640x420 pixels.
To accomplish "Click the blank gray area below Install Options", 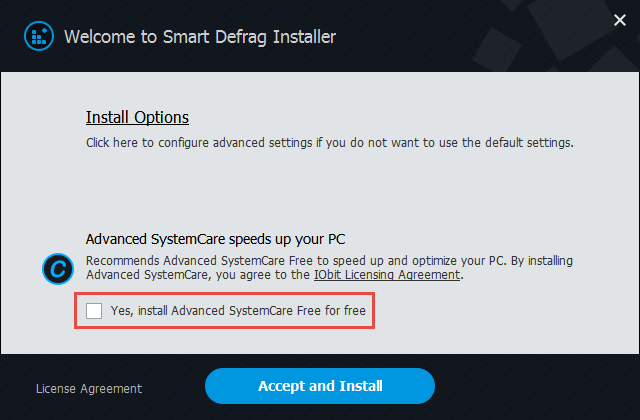I will coord(318,188).
